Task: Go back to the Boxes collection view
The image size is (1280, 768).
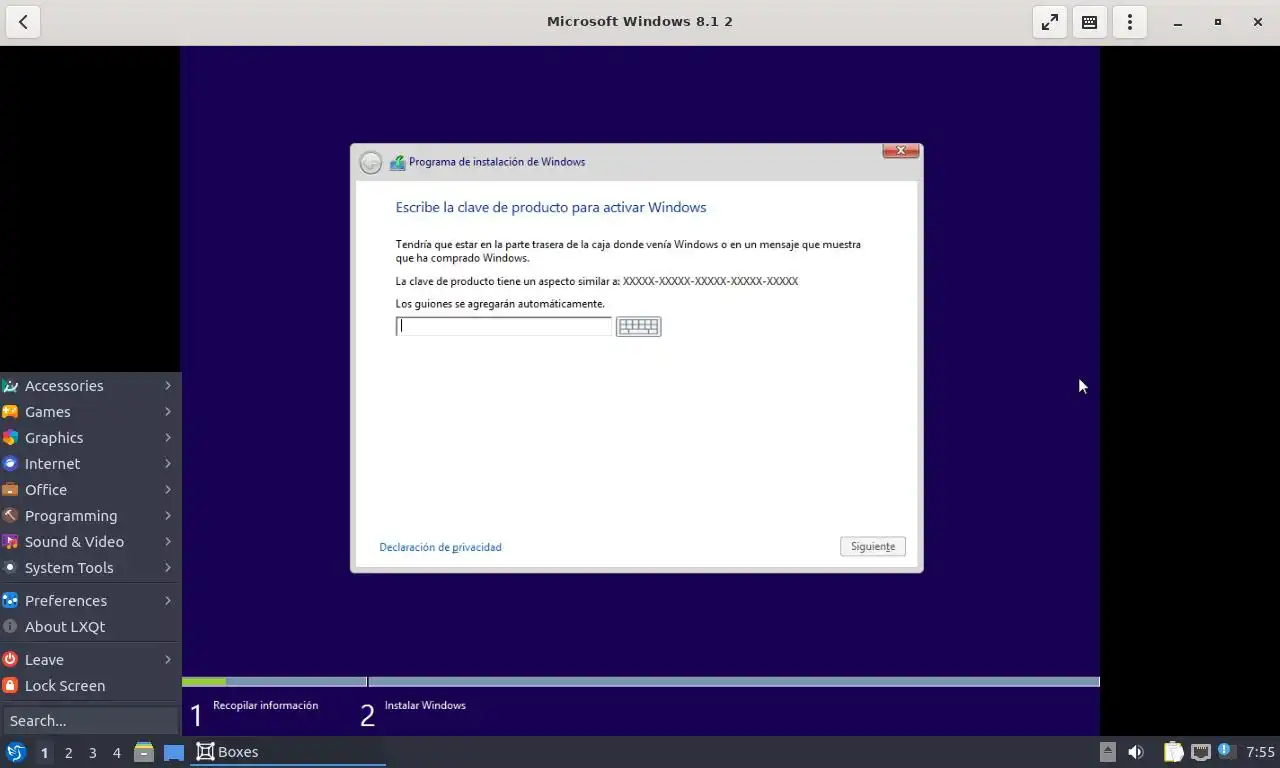Action: click(x=23, y=21)
